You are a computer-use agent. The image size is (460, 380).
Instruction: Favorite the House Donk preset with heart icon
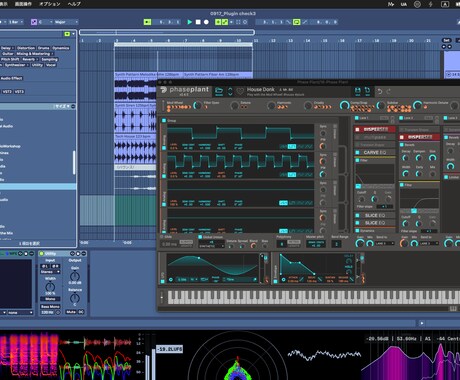240,91
